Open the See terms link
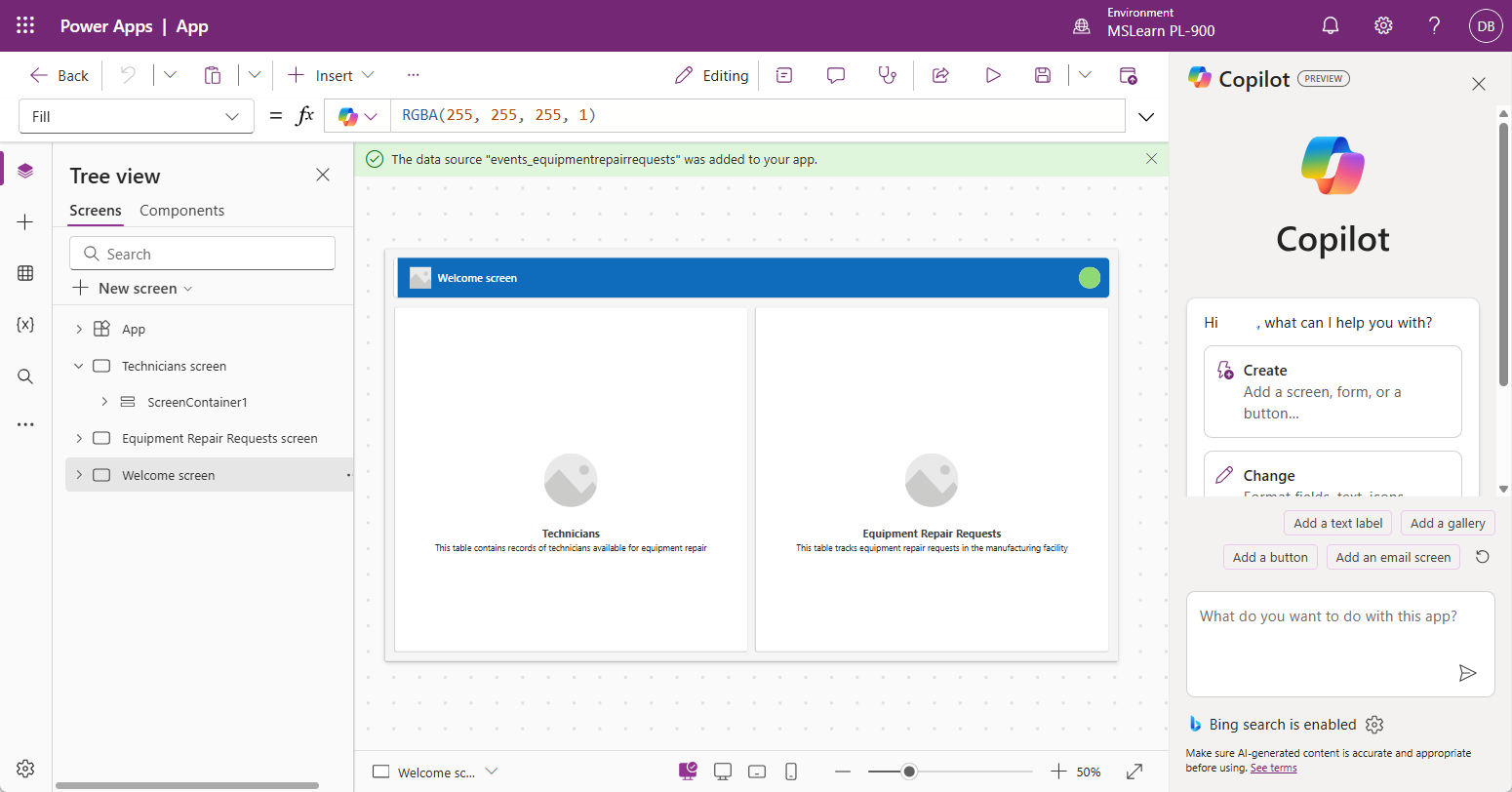This screenshot has width=1512, height=792. coord(1274,768)
